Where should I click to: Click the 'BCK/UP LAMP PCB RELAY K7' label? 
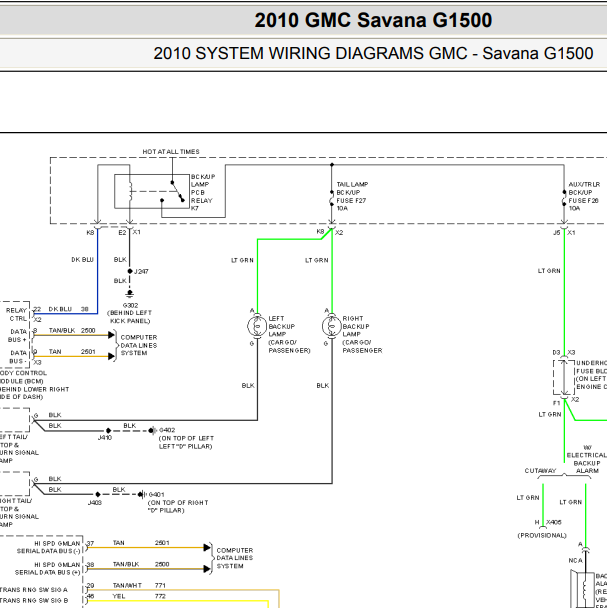203,192
